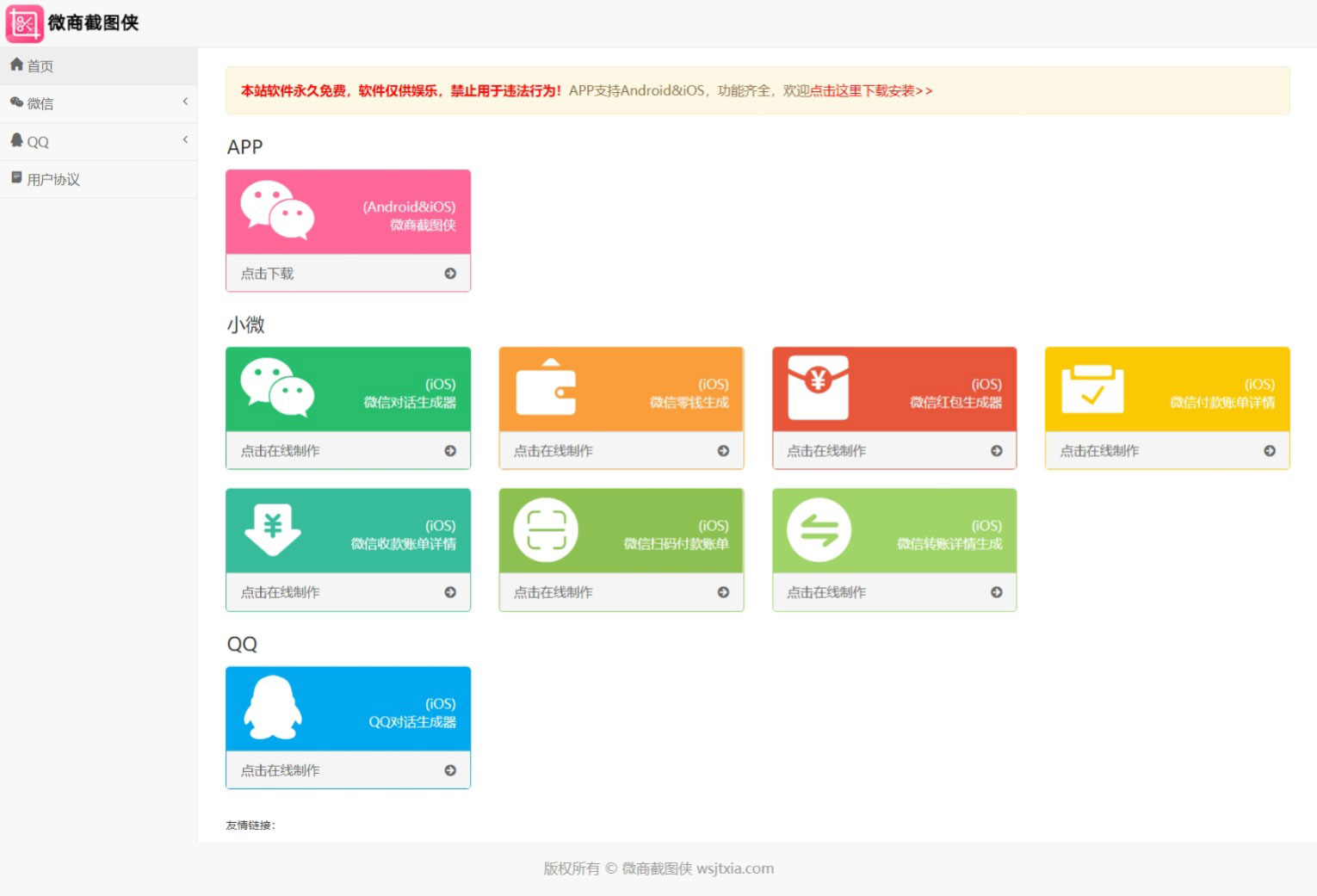Screen dimensions: 1317x896
Task: Click the 微信红包生成器 card title
Action: pos(956,402)
